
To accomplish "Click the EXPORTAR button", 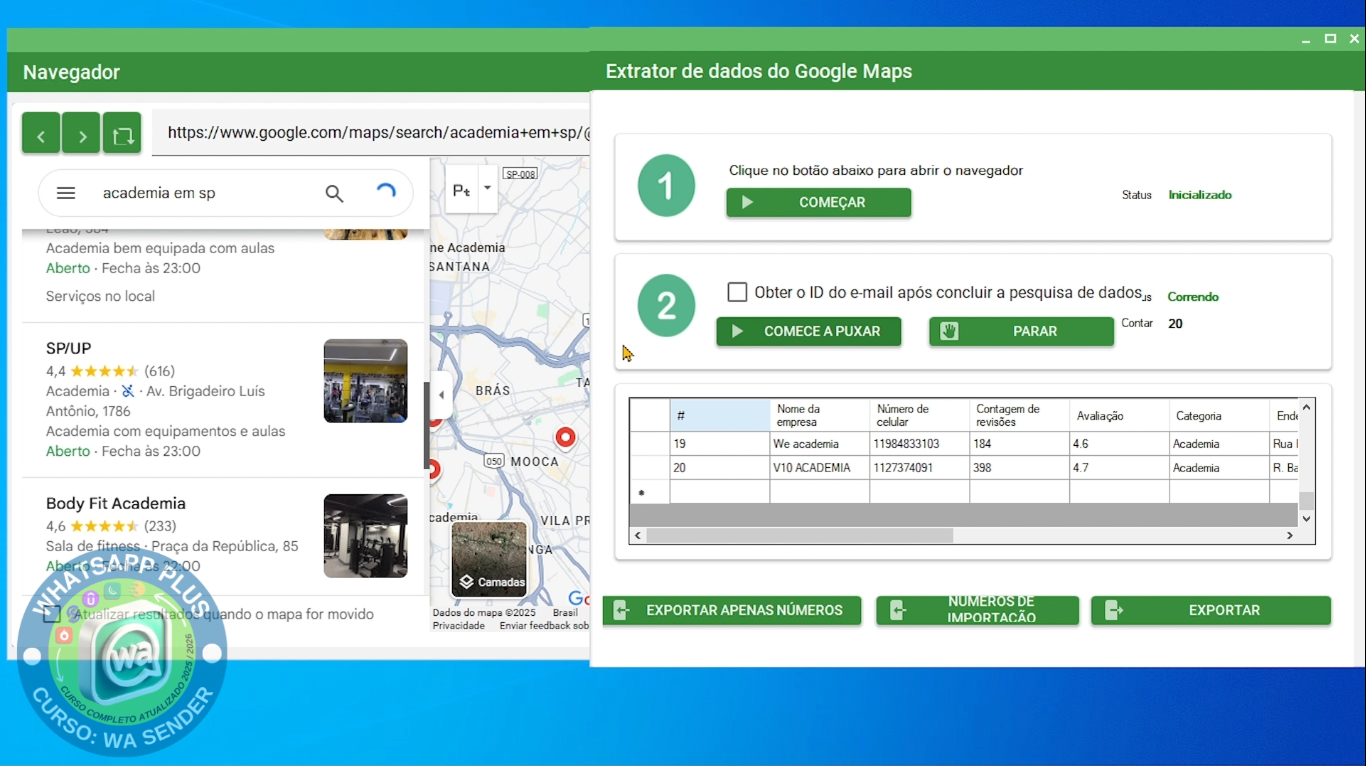I will pos(1211,610).
